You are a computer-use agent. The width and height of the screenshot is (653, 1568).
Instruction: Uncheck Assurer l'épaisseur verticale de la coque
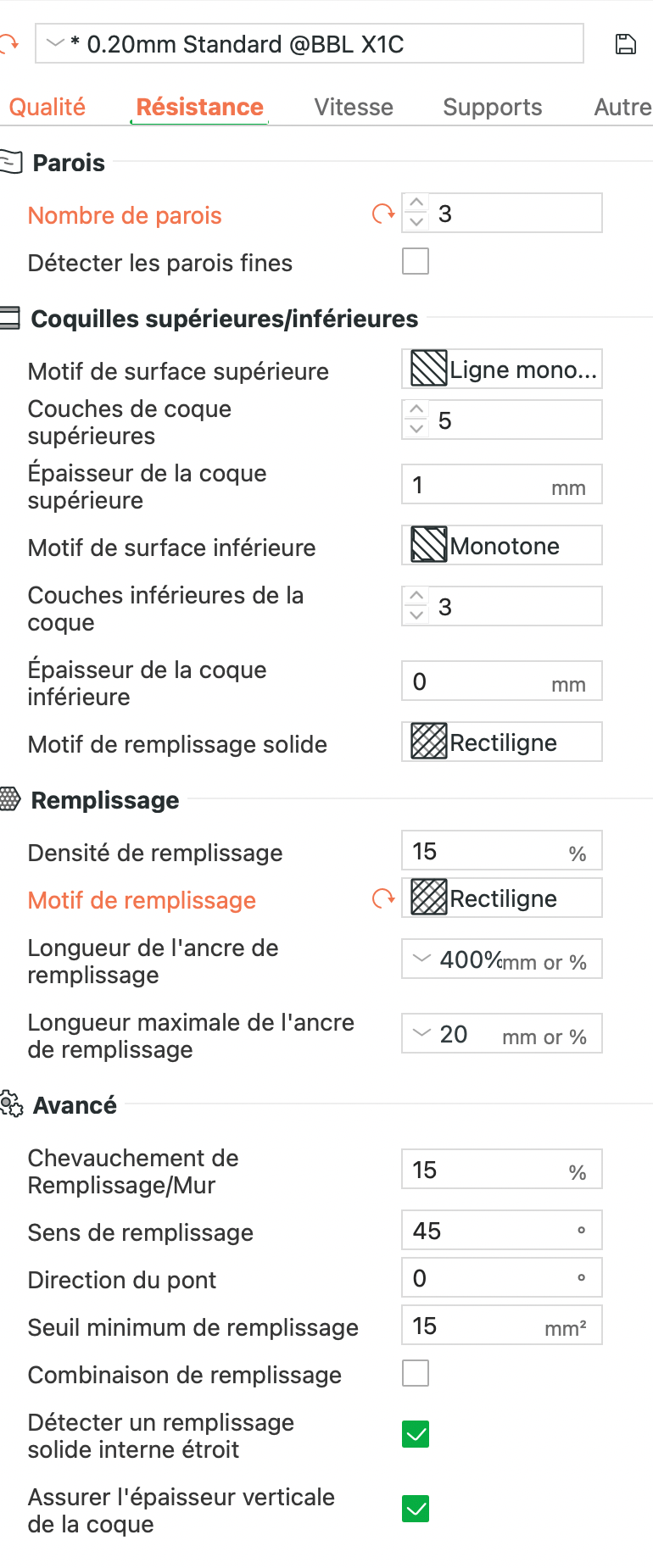click(x=416, y=1509)
